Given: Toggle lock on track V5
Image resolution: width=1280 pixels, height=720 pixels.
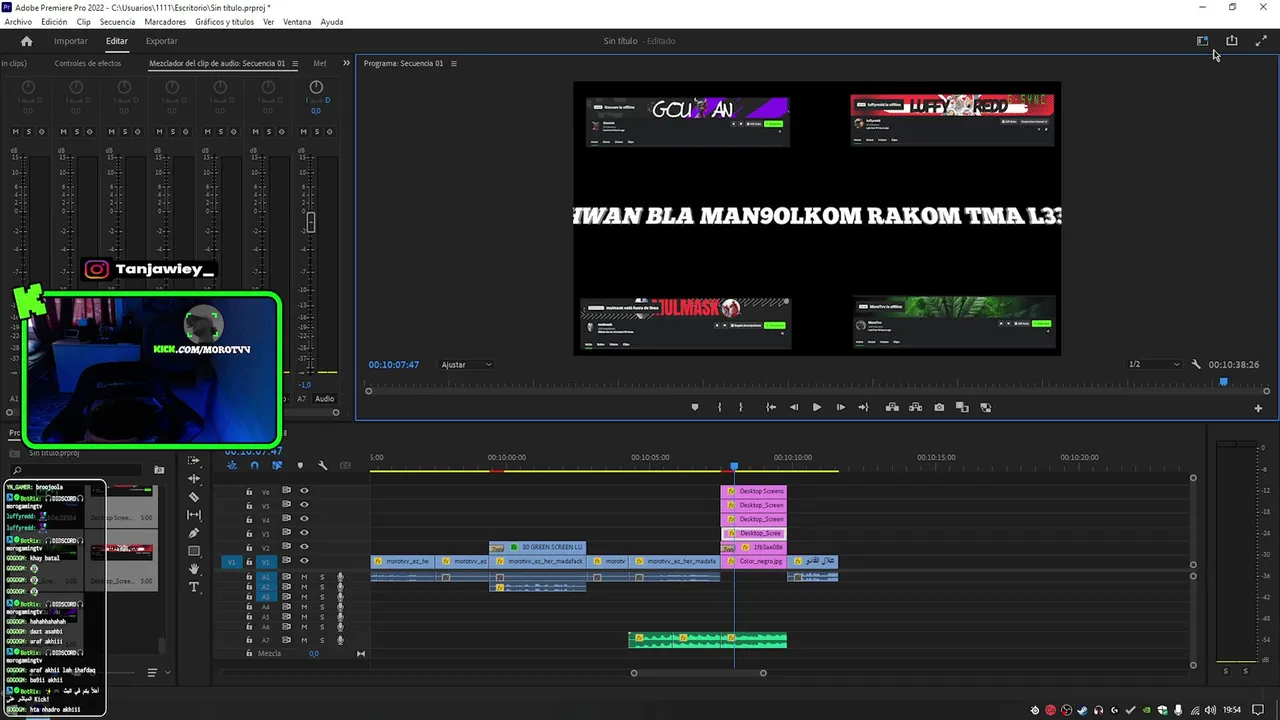Looking at the screenshot, I should tap(249, 505).
